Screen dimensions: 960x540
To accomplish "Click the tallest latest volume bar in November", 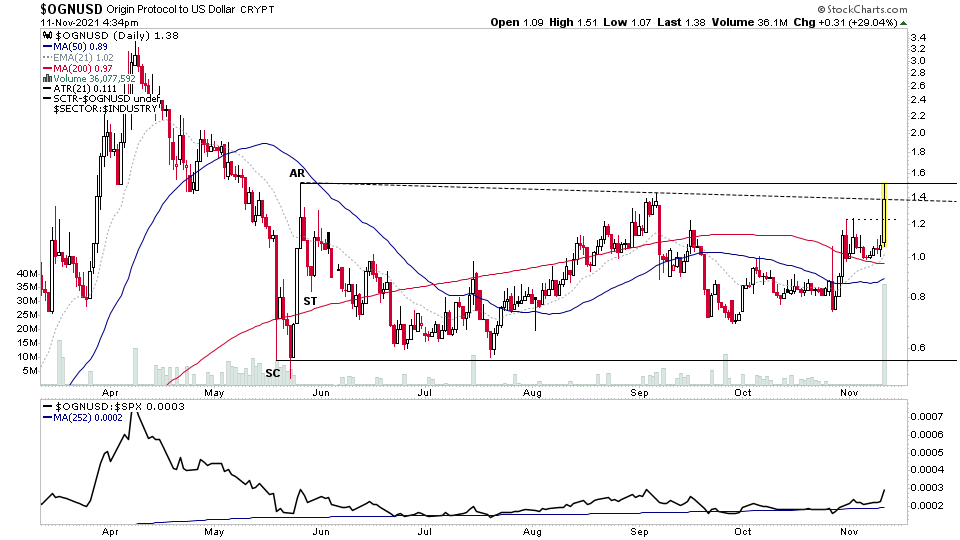I will click(x=884, y=334).
